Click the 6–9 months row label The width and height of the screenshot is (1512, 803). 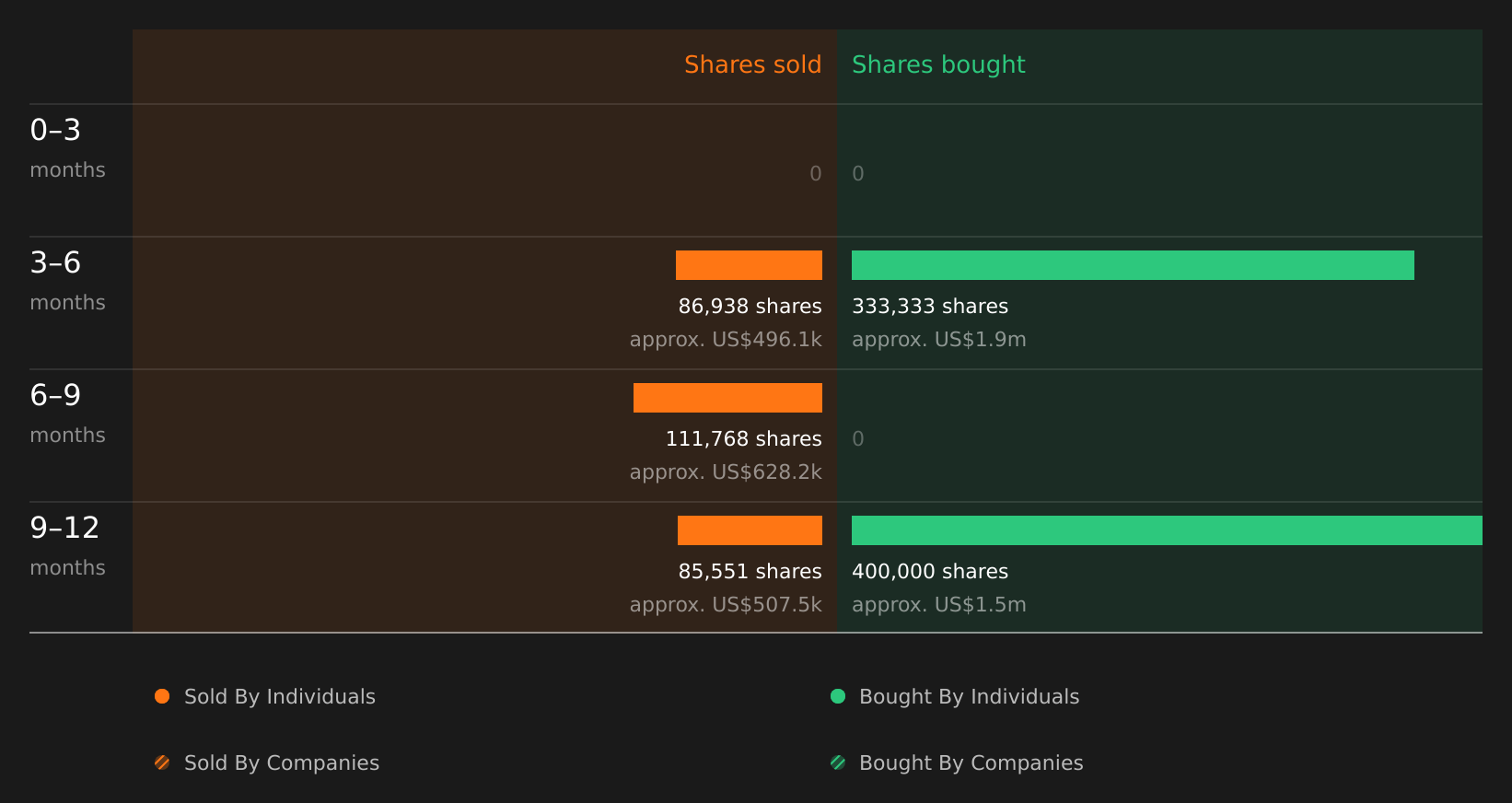[67, 413]
